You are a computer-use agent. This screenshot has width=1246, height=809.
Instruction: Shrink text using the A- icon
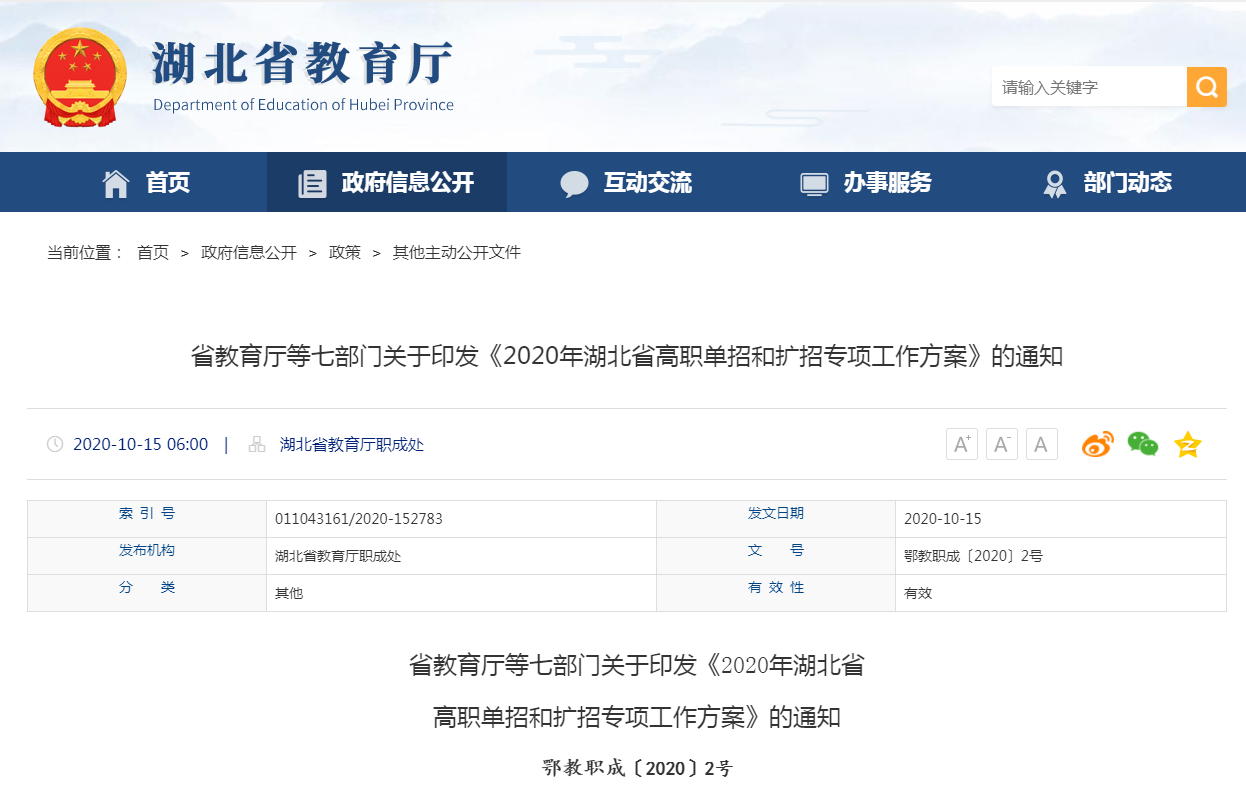pyautogui.click(x=1001, y=444)
